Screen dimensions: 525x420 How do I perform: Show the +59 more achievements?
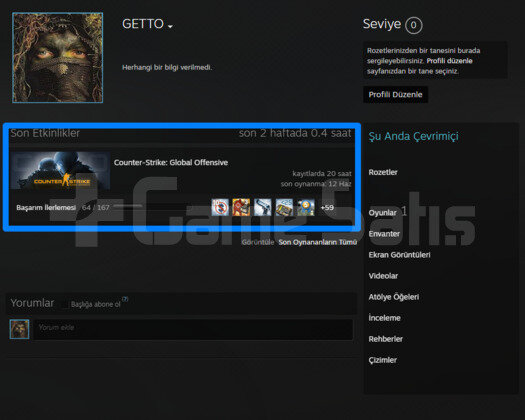[327, 208]
